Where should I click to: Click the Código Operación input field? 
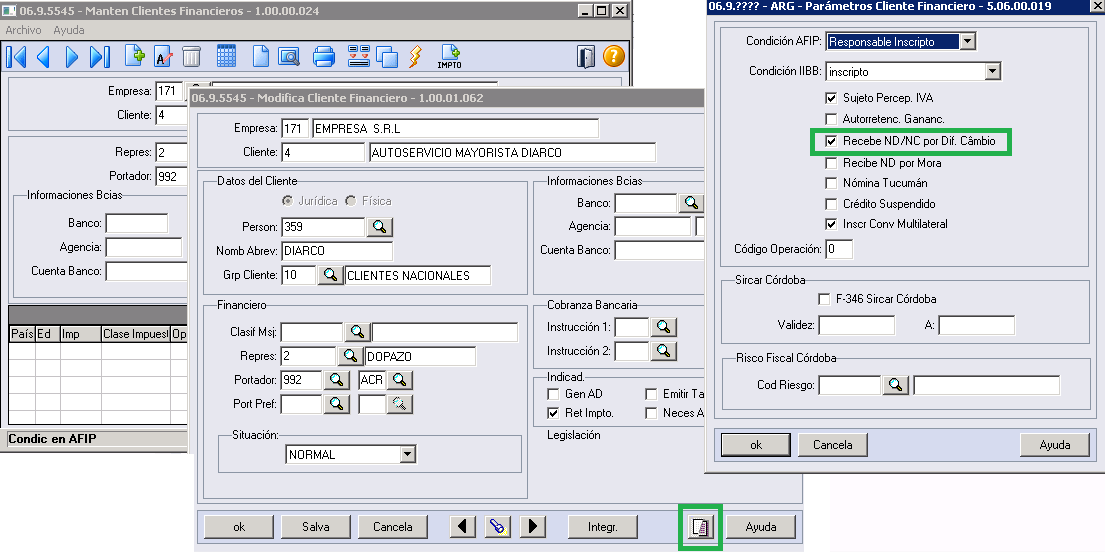[839, 249]
